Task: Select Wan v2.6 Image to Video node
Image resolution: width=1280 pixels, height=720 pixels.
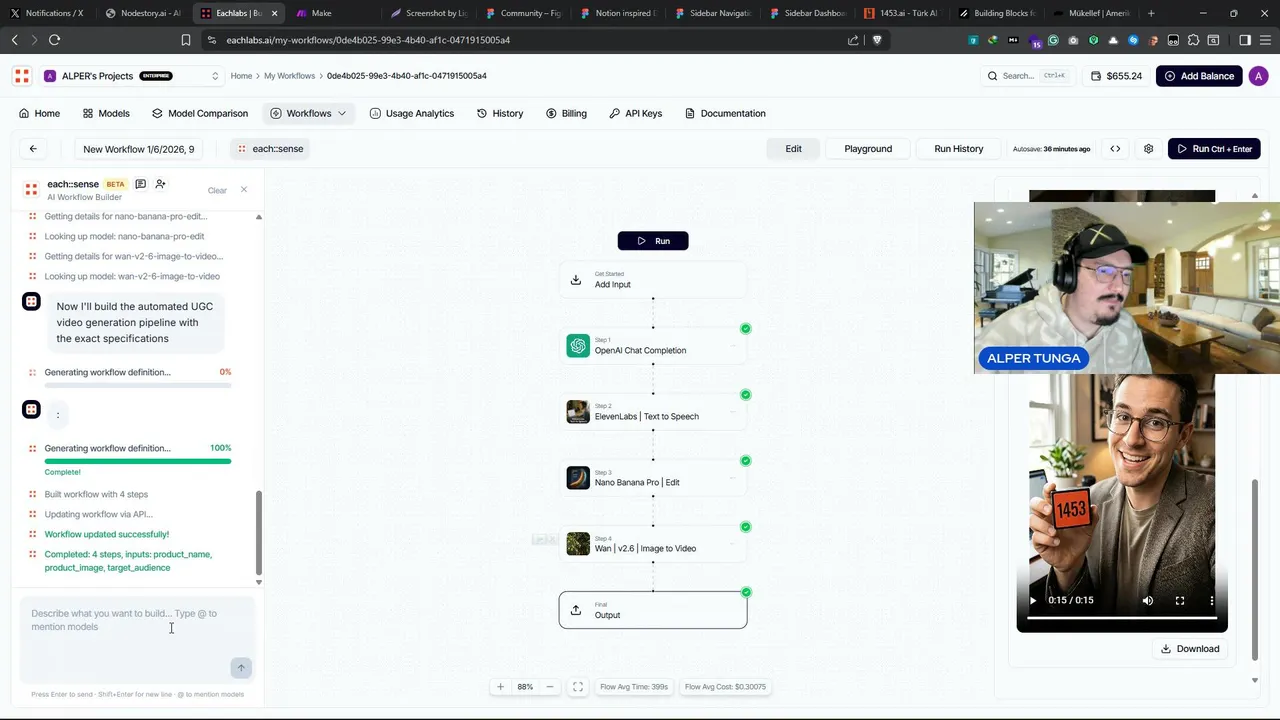Action: tap(653, 544)
